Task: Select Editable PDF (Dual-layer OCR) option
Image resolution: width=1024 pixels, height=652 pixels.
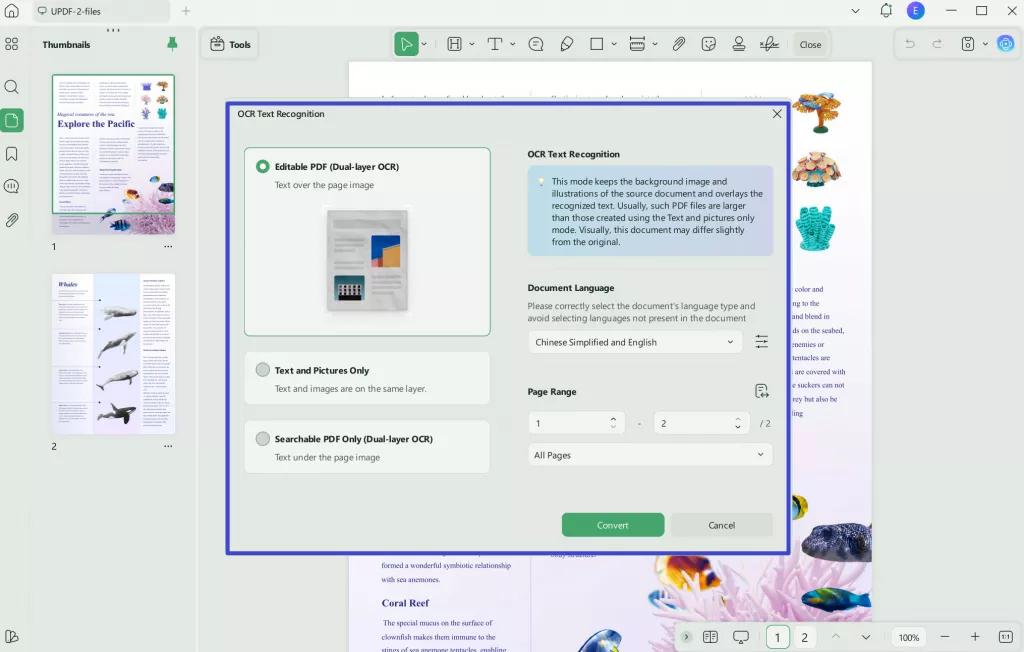Action: [263, 167]
